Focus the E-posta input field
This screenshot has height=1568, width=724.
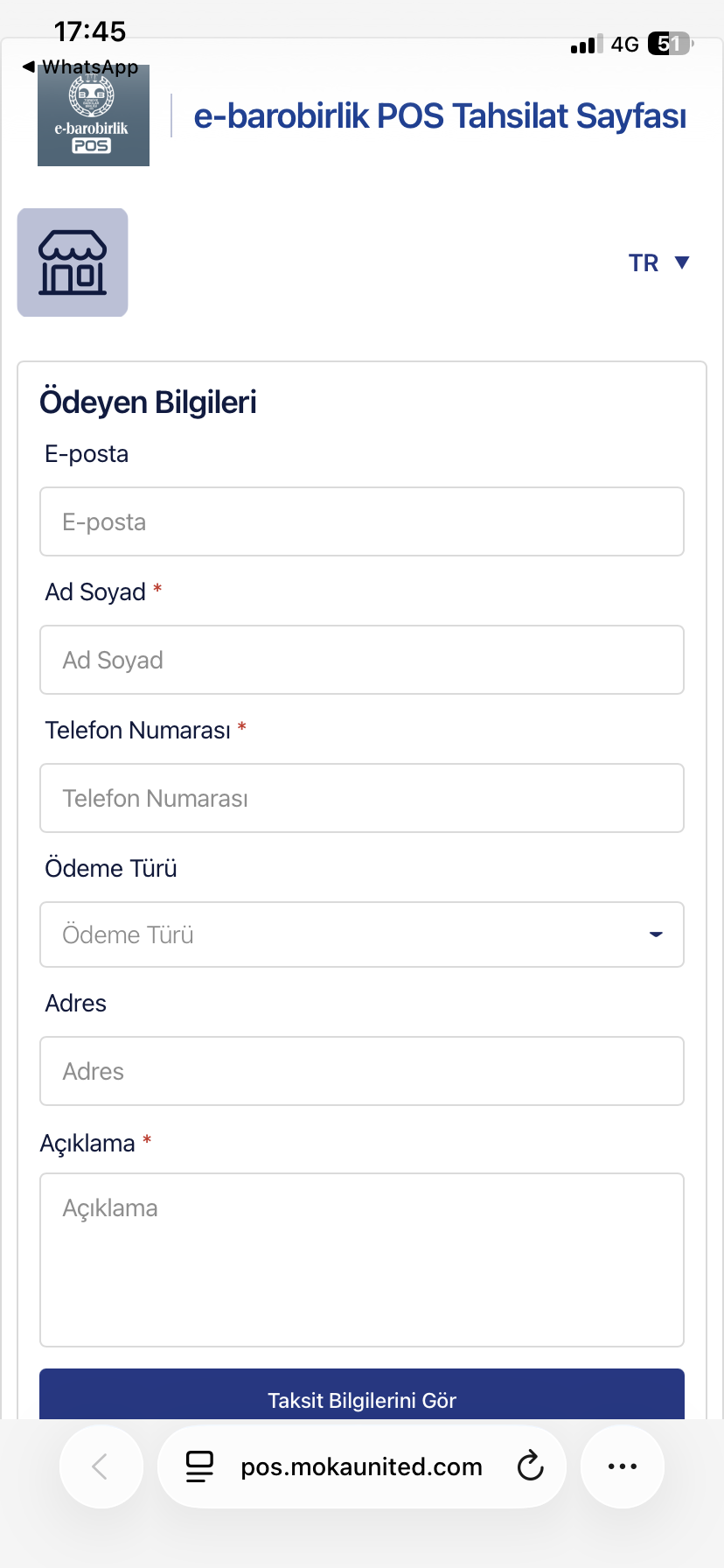(362, 521)
